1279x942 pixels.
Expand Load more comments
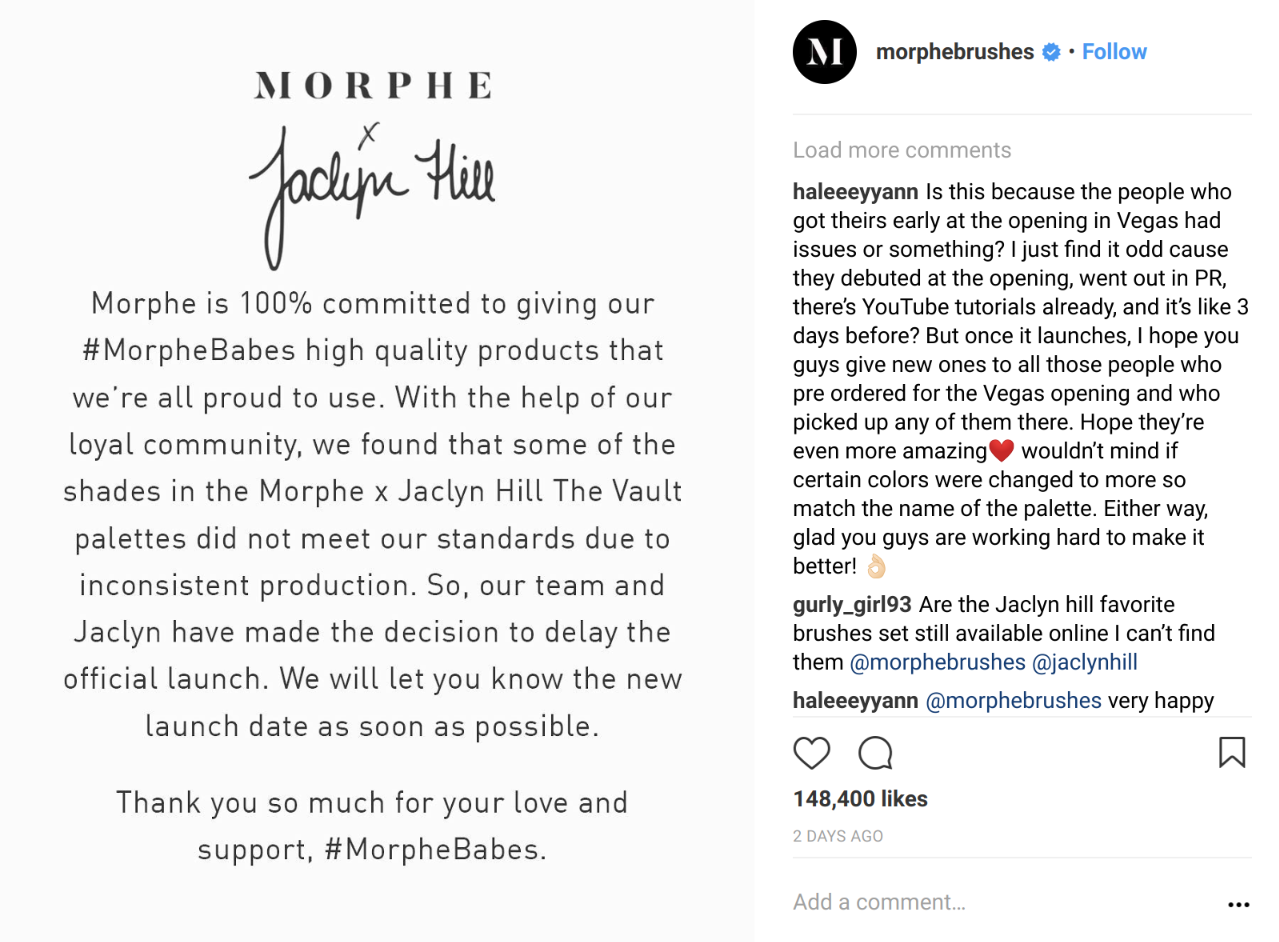[x=901, y=150]
